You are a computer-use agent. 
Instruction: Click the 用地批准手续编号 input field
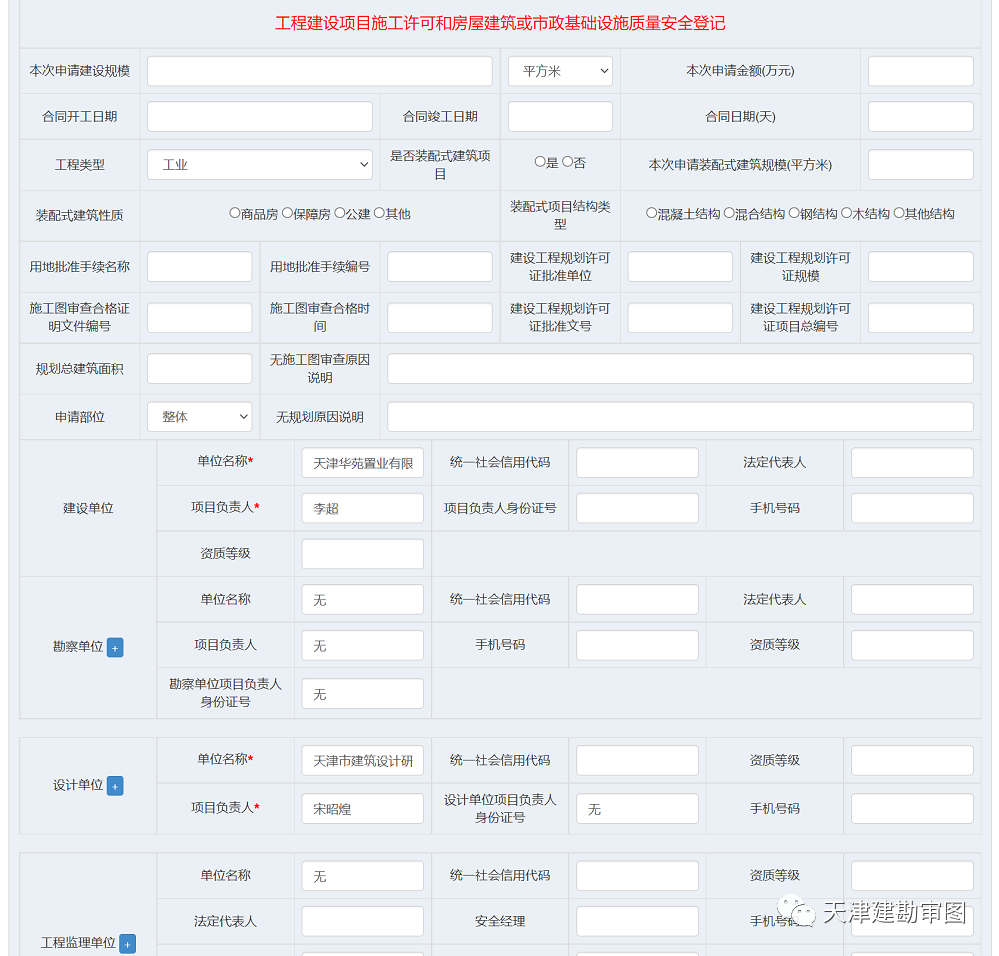[440, 266]
